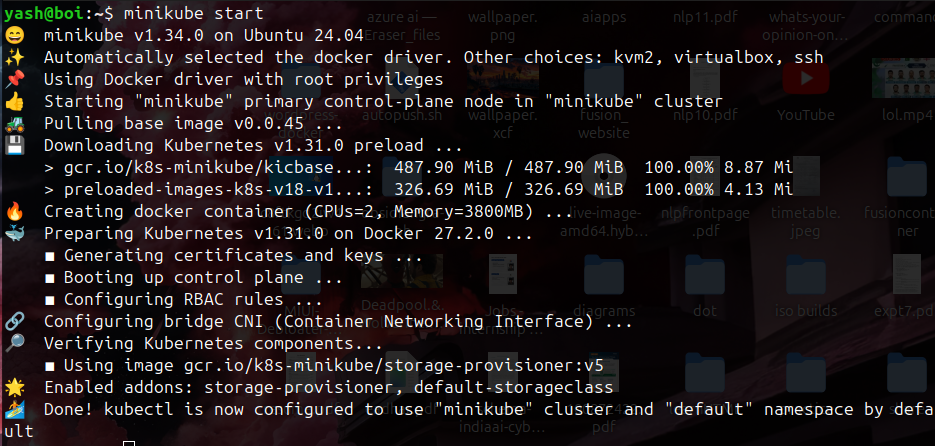Click the terminal cursor on the last line
The image size is (935, 446).
tap(129, 443)
